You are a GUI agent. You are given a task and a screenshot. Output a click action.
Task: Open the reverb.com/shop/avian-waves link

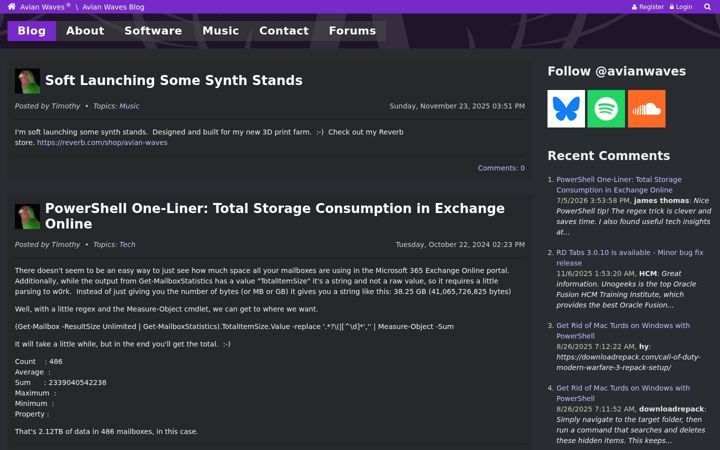click(102, 143)
